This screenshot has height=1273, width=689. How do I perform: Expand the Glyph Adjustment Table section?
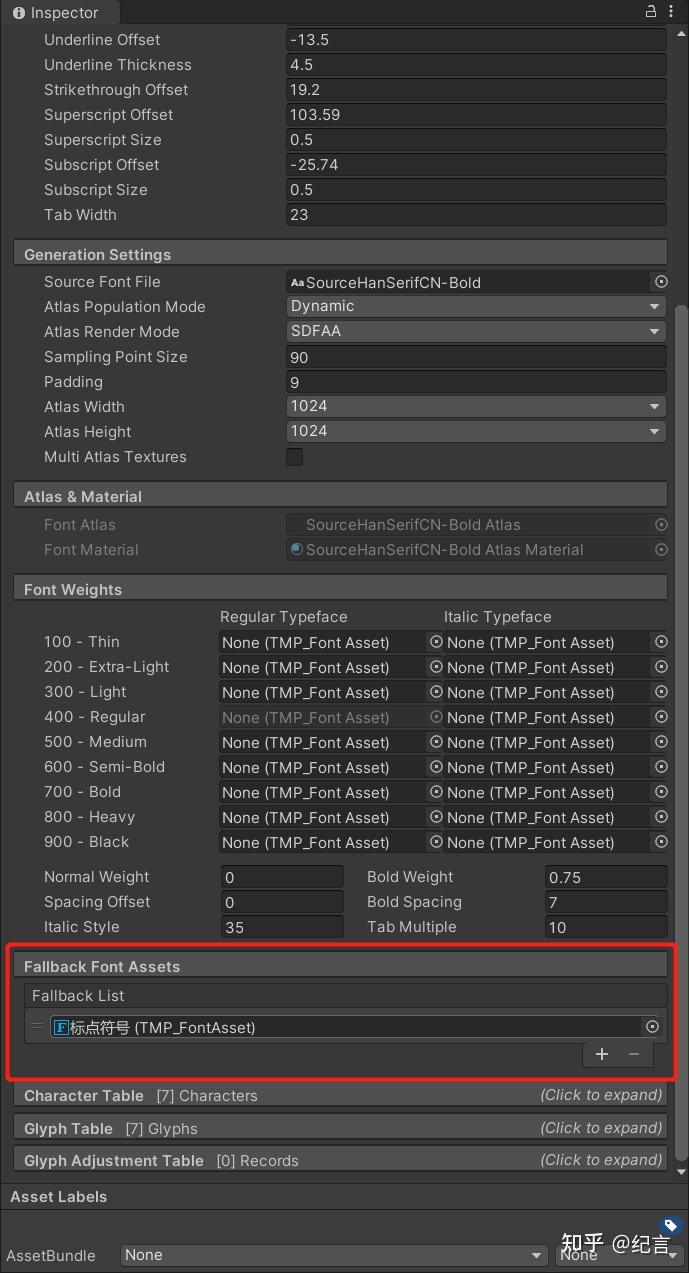(x=342, y=1160)
